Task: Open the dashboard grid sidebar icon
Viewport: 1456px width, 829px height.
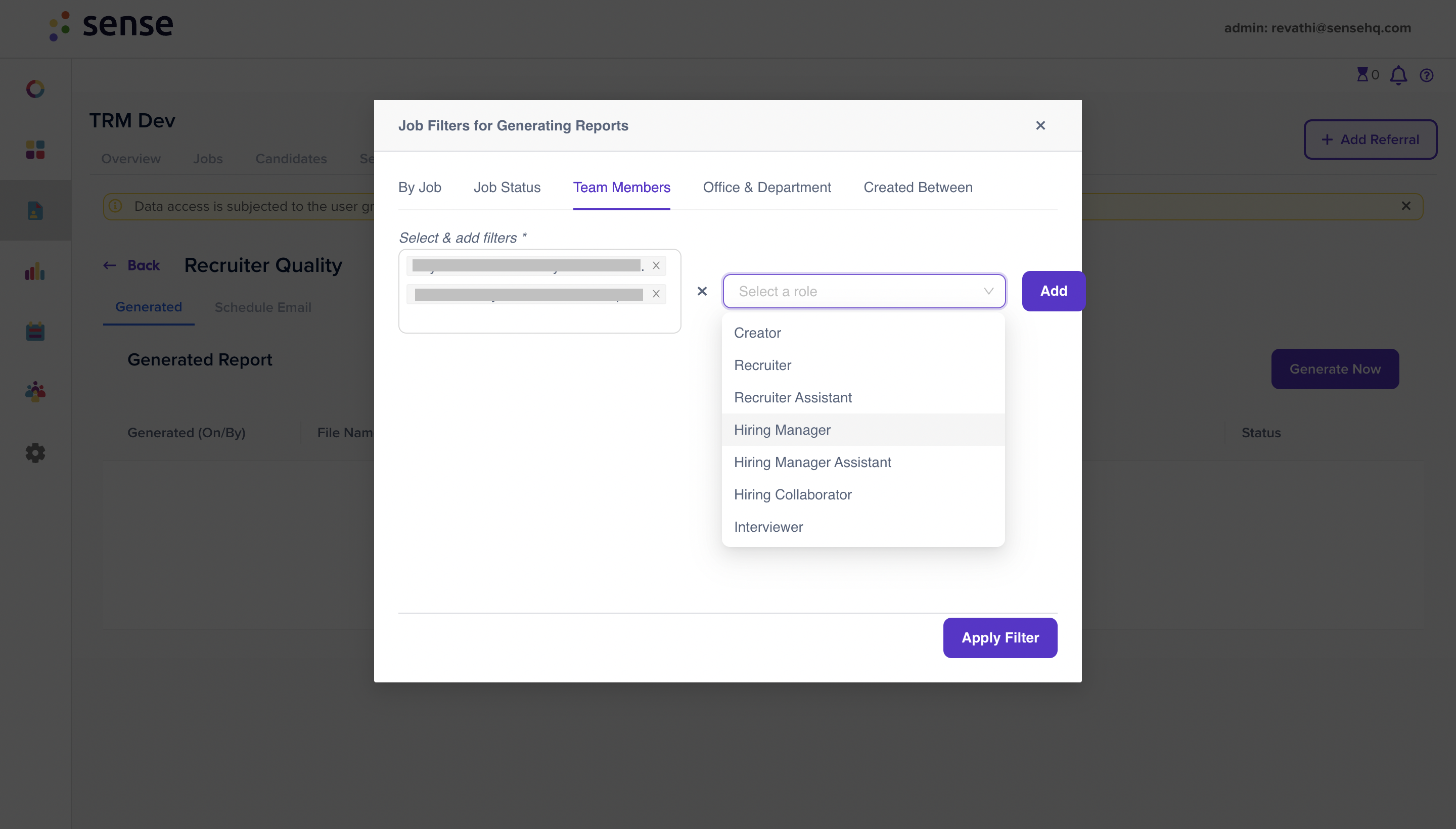Action: [35, 150]
